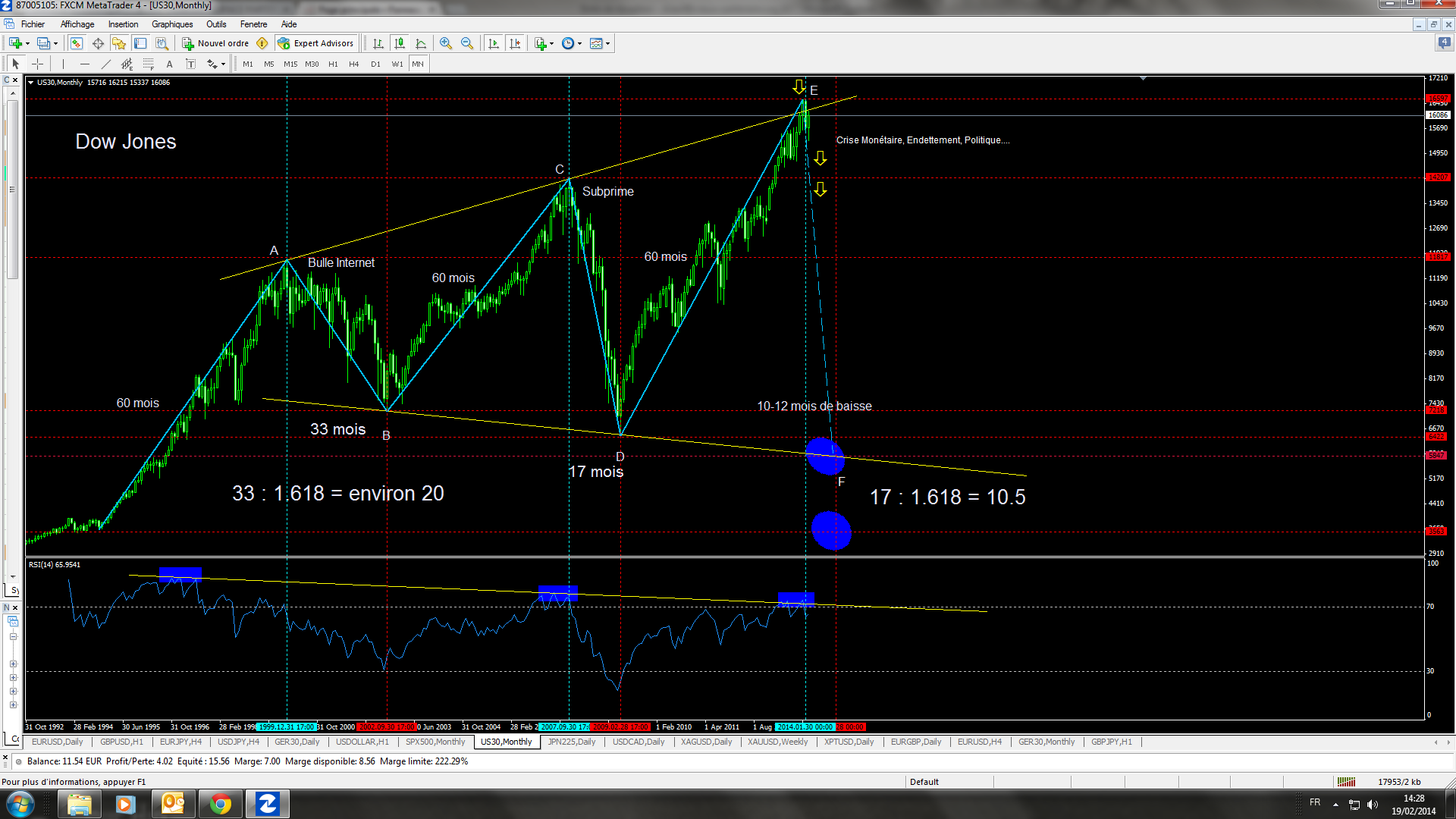1456x819 pixels.
Task: Select the H4 timeframe button
Action: pos(353,64)
